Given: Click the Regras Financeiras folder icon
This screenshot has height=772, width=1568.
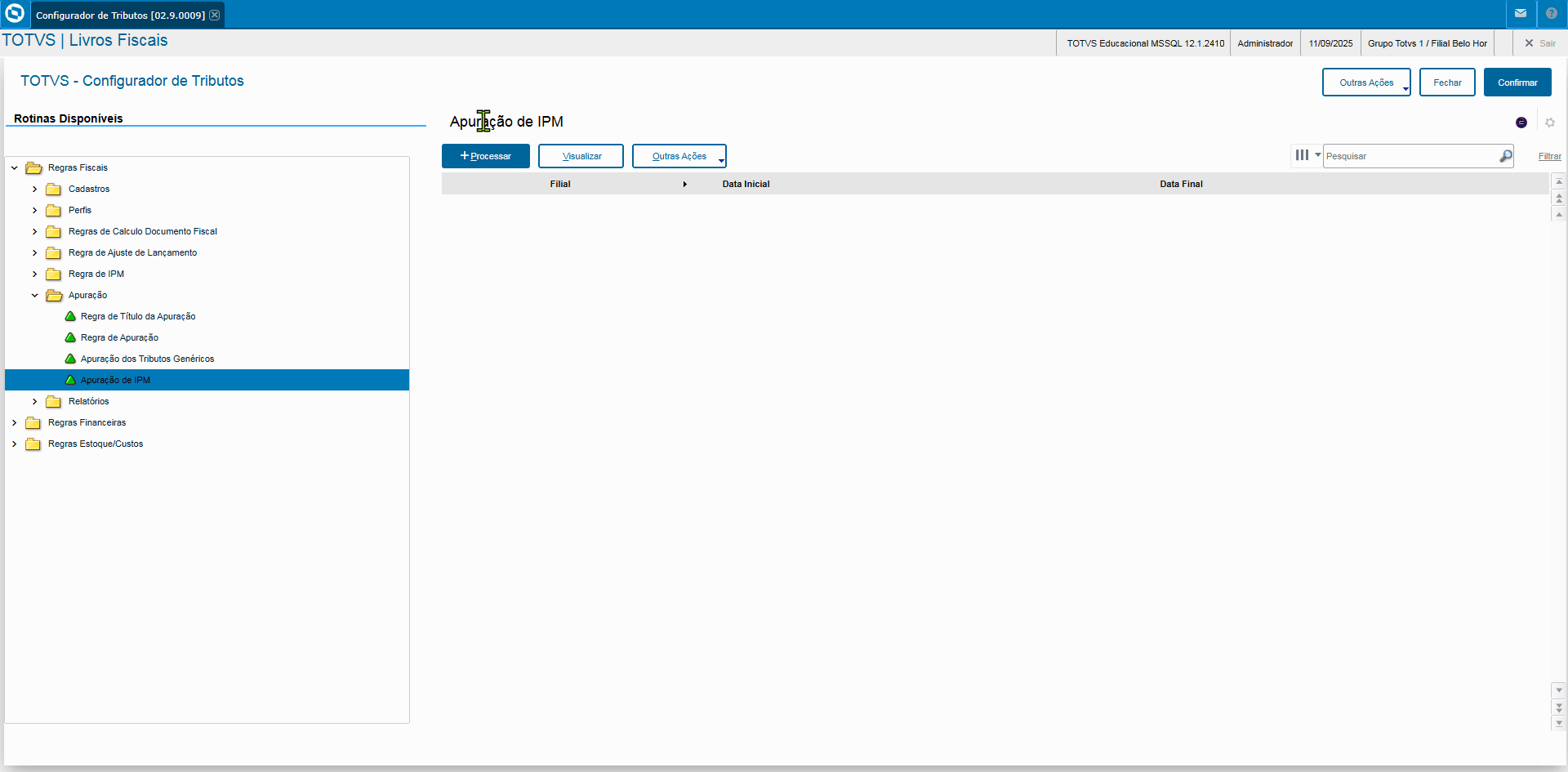Looking at the screenshot, I should pyautogui.click(x=33, y=422).
